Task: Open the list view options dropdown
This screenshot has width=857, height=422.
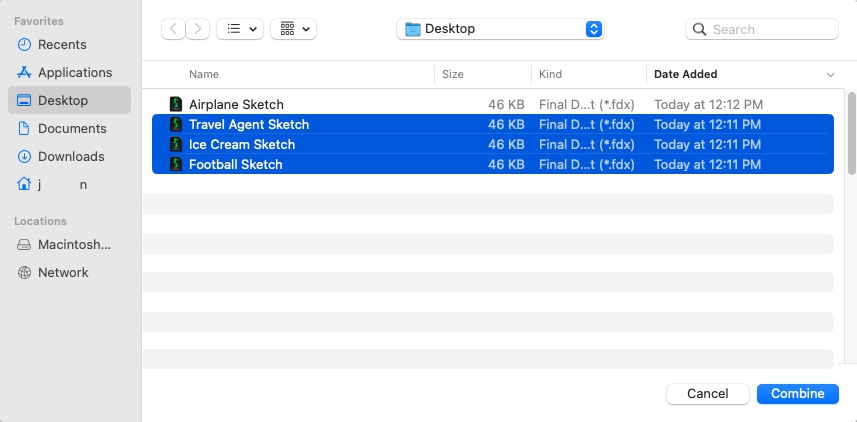Action: (240, 29)
